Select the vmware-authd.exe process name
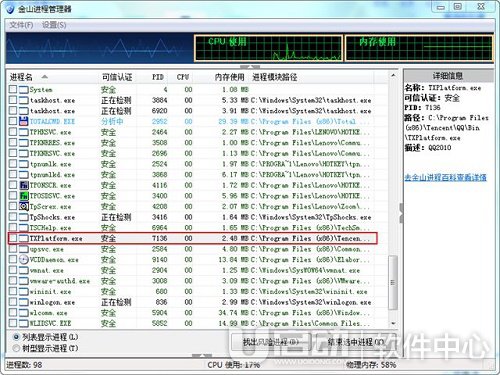This screenshot has width=500, height=375. pos(60,281)
